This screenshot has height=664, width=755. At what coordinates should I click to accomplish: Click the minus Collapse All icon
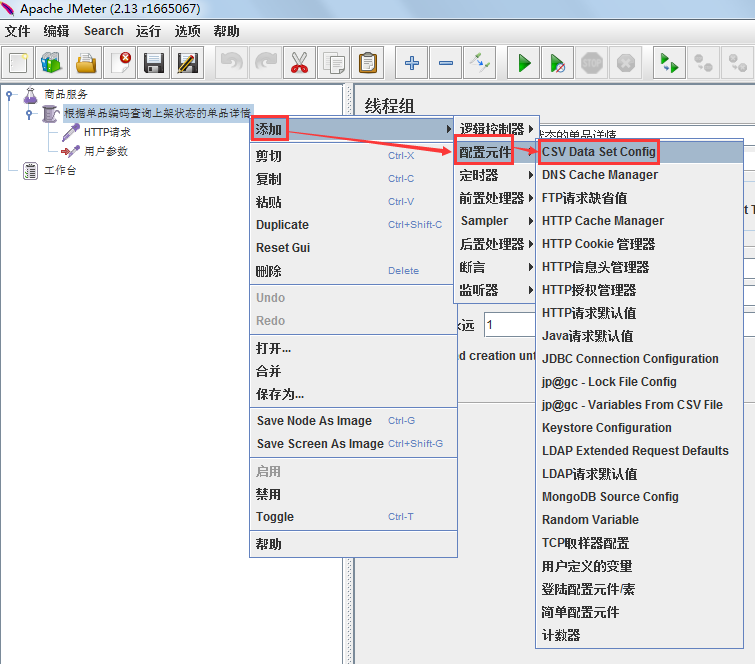[446, 63]
